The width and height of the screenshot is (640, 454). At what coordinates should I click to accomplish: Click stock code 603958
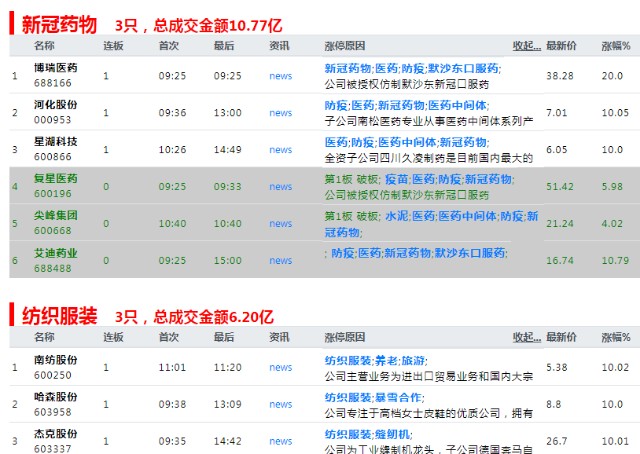pyautogui.click(x=53, y=412)
